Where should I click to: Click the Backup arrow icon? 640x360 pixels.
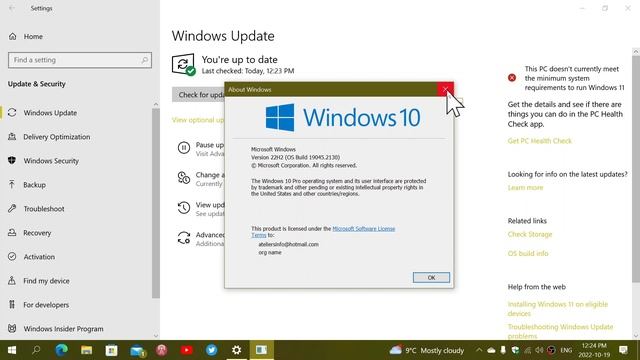(12, 184)
